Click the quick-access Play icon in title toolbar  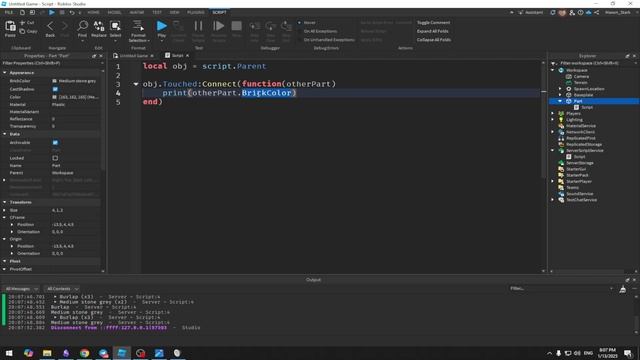[52, 12]
